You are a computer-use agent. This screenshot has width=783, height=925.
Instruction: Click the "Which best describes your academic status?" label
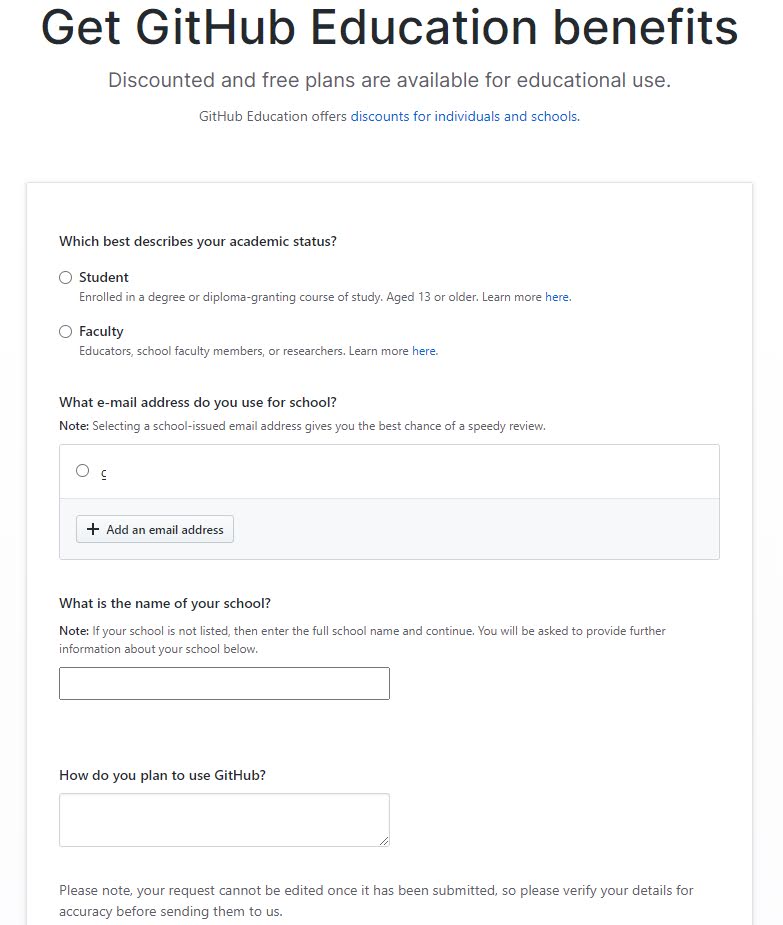point(198,241)
